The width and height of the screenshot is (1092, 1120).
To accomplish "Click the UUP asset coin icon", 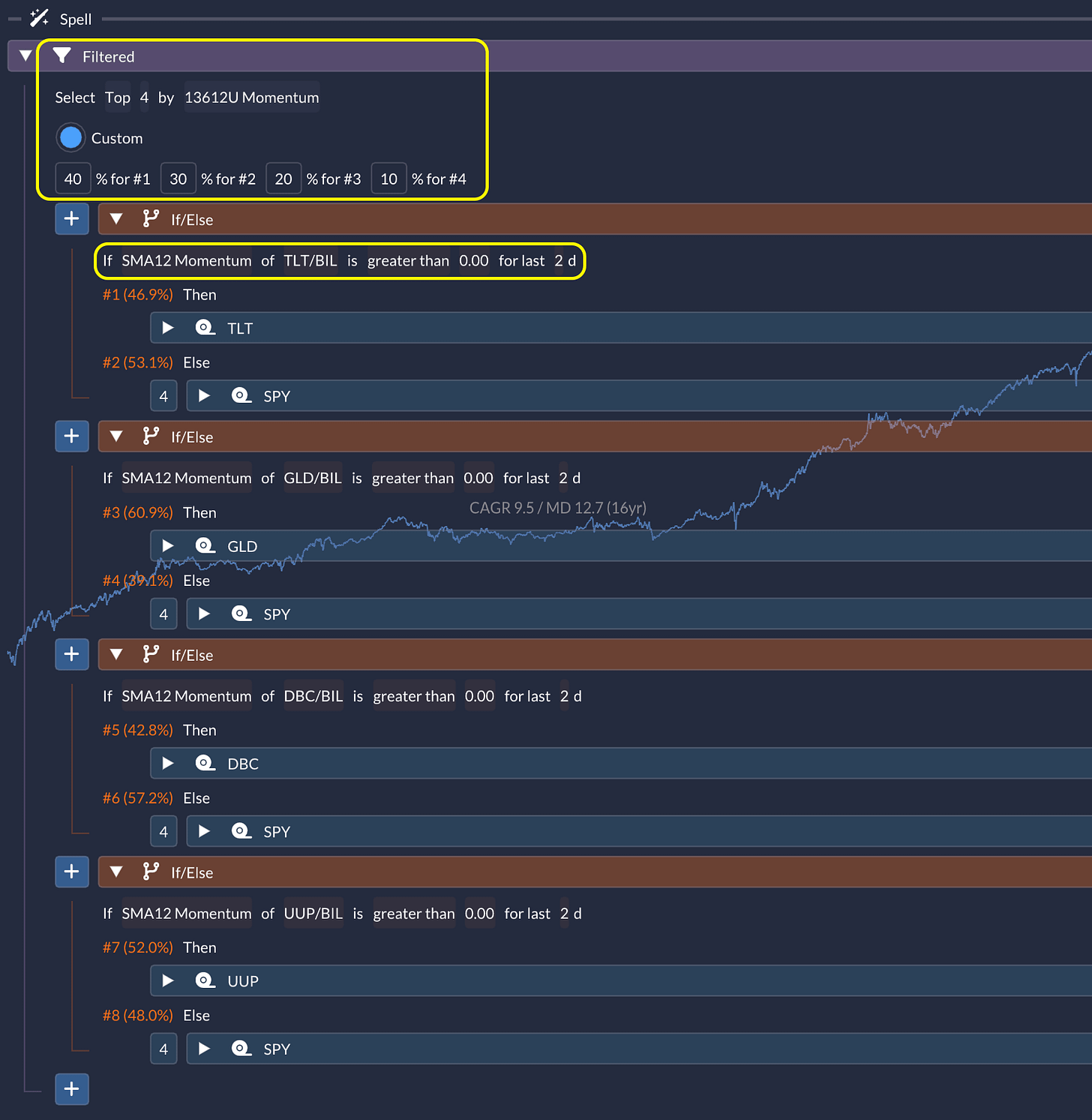I will click(x=205, y=980).
